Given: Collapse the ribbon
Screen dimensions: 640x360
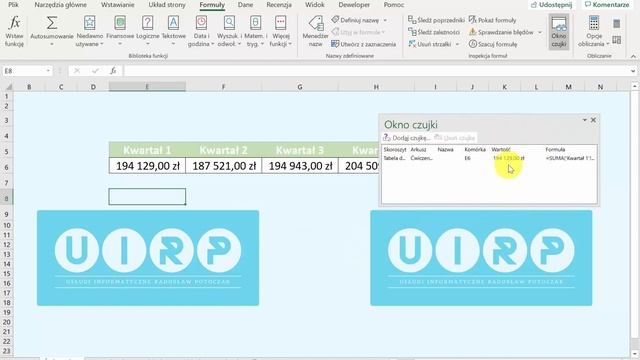Looking at the screenshot, I should click(x=633, y=56).
